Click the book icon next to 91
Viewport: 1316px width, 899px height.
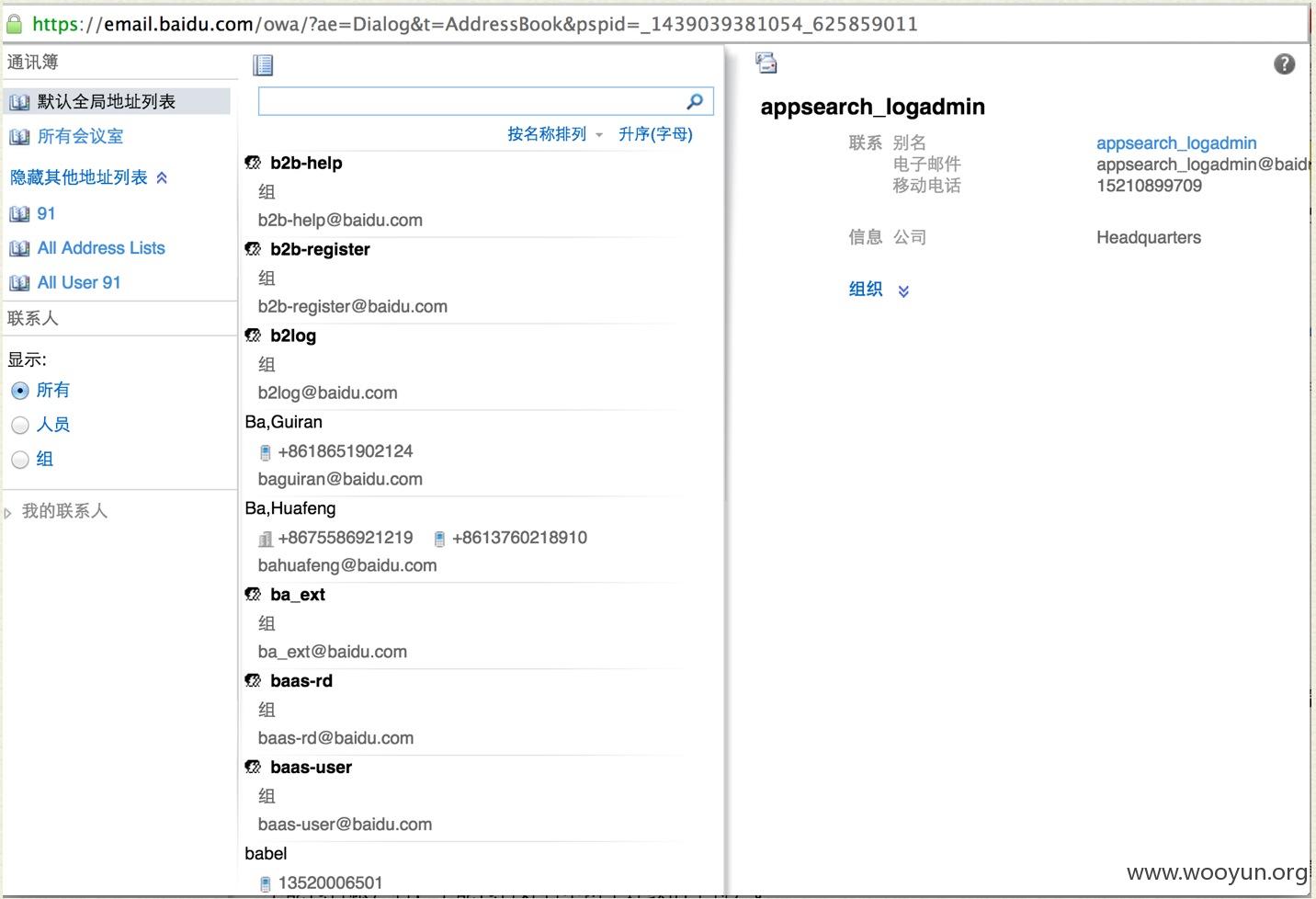[19, 214]
